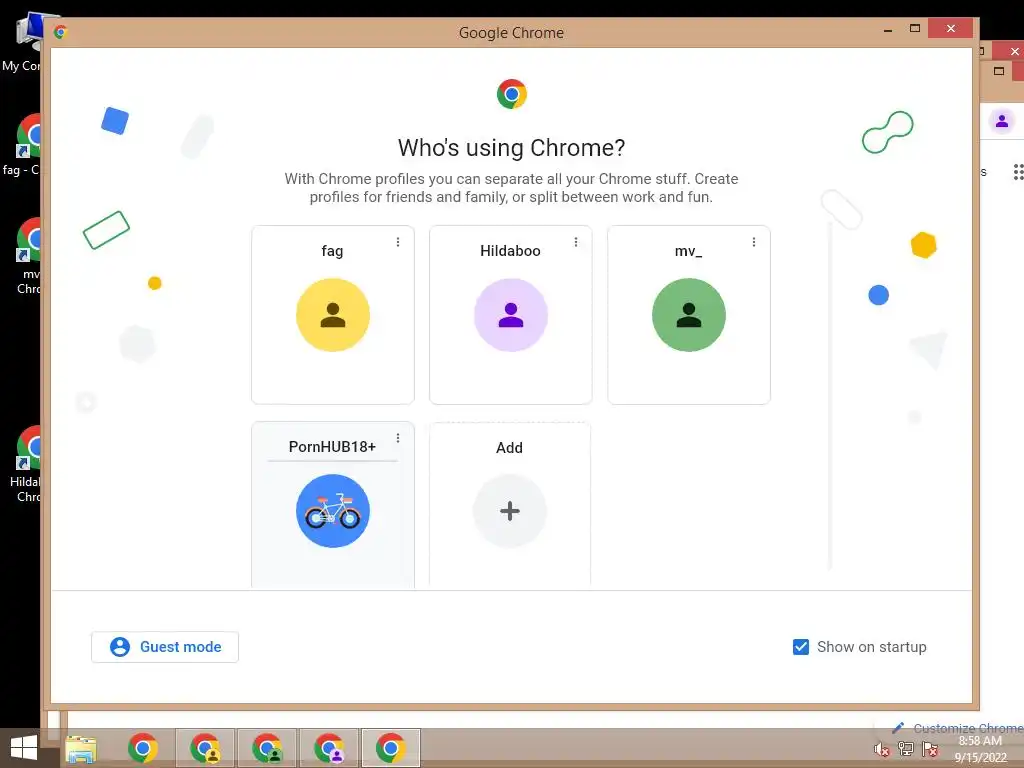The image size is (1024, 768).
Task: Open apps grid in background Chrome window
Action: pyautogui.click(x=1017, y=172)
